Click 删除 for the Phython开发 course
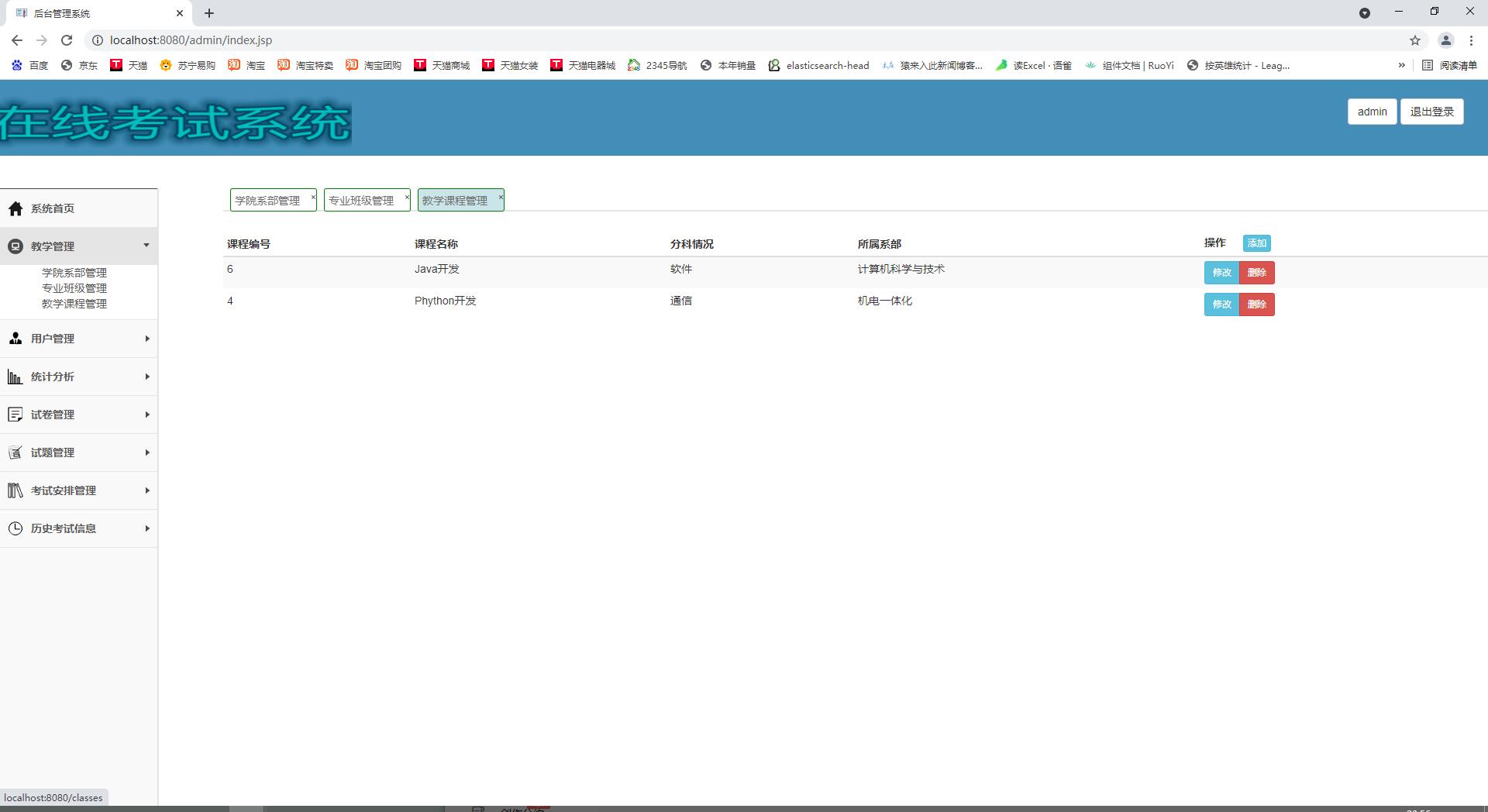The image size is (1488, 812). [x=1257, y=304]
